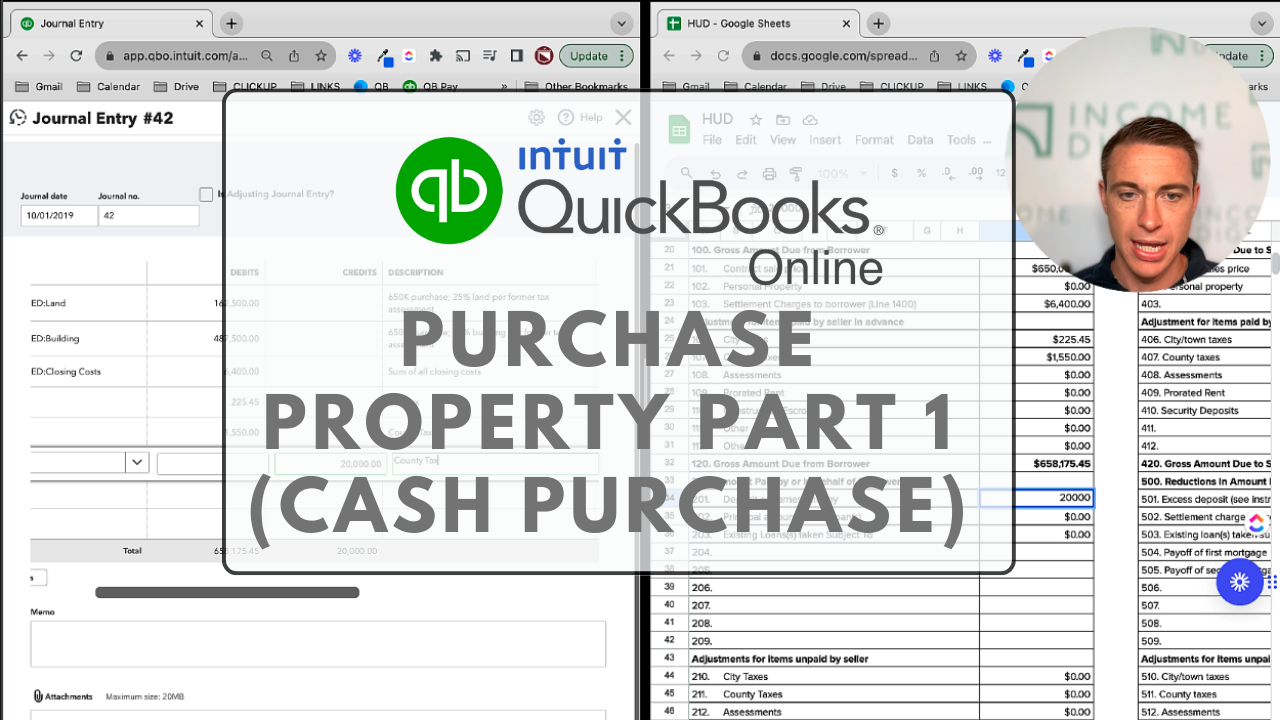Apply currency format using the dollar sign icon
Viewport: 1280px width, 720px height.
point(894,173)
